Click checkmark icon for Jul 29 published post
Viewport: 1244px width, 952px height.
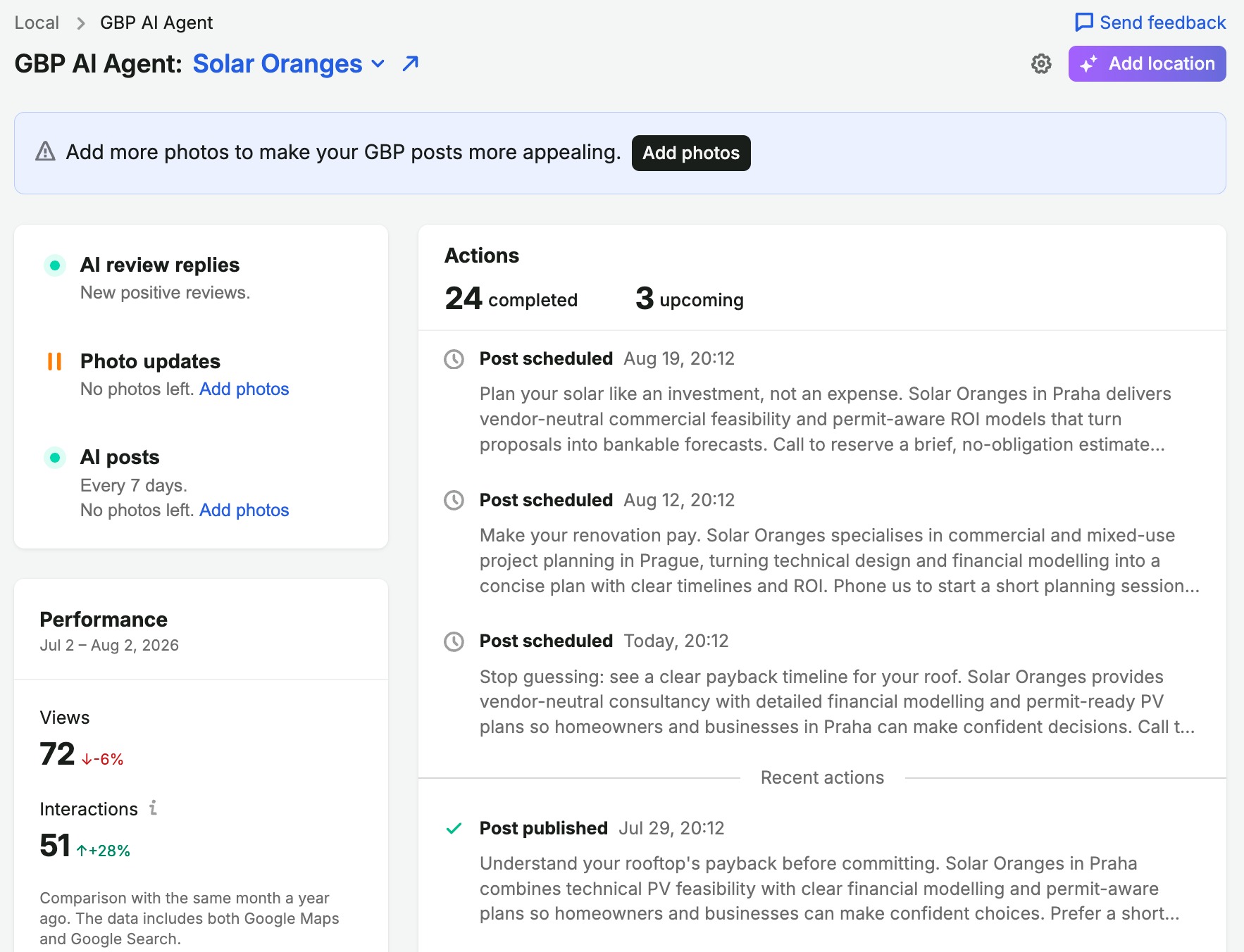point(454,828)
